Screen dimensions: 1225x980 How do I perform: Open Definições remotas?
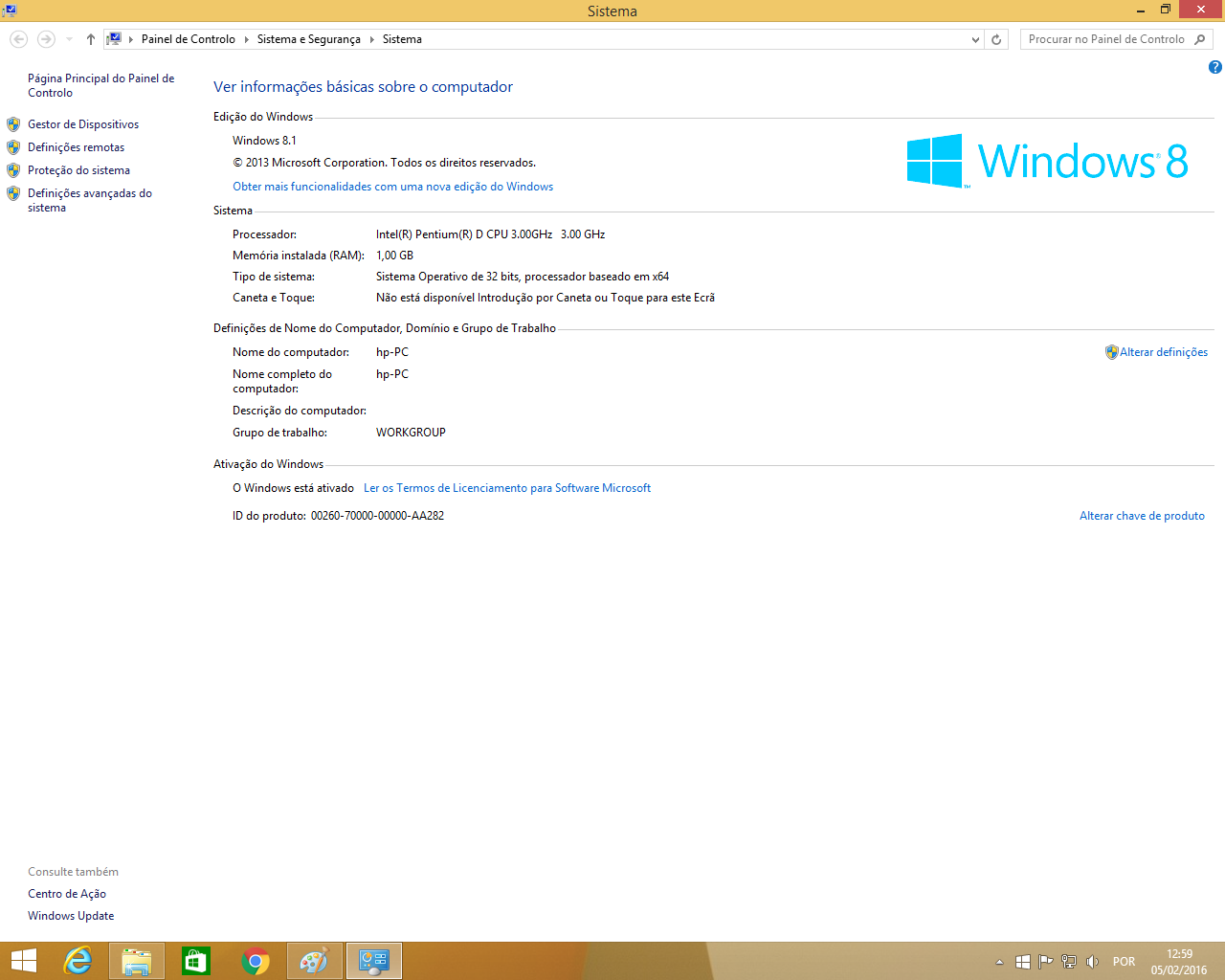point(76,147)
